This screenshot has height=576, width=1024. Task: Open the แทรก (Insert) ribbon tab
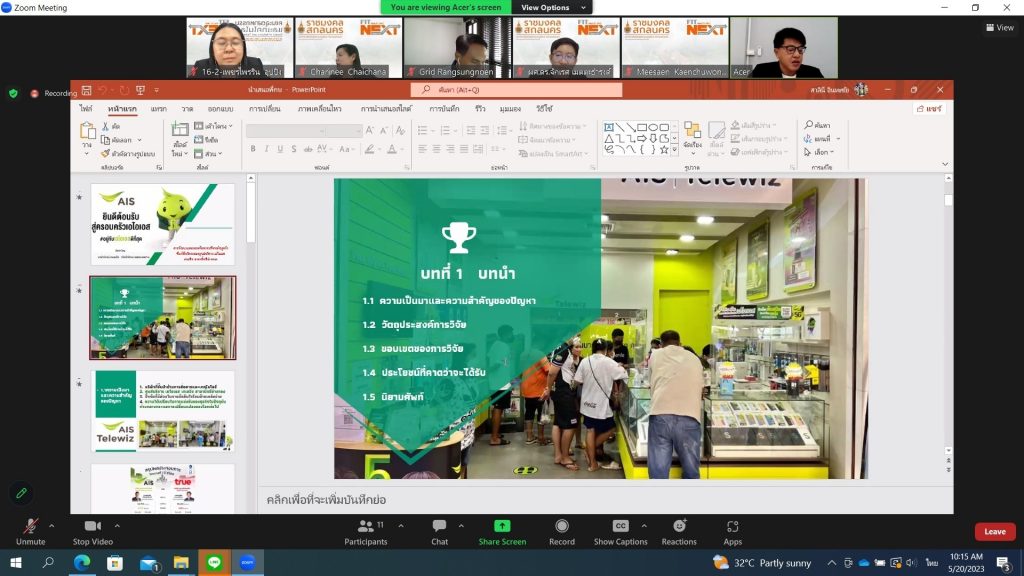158,108
